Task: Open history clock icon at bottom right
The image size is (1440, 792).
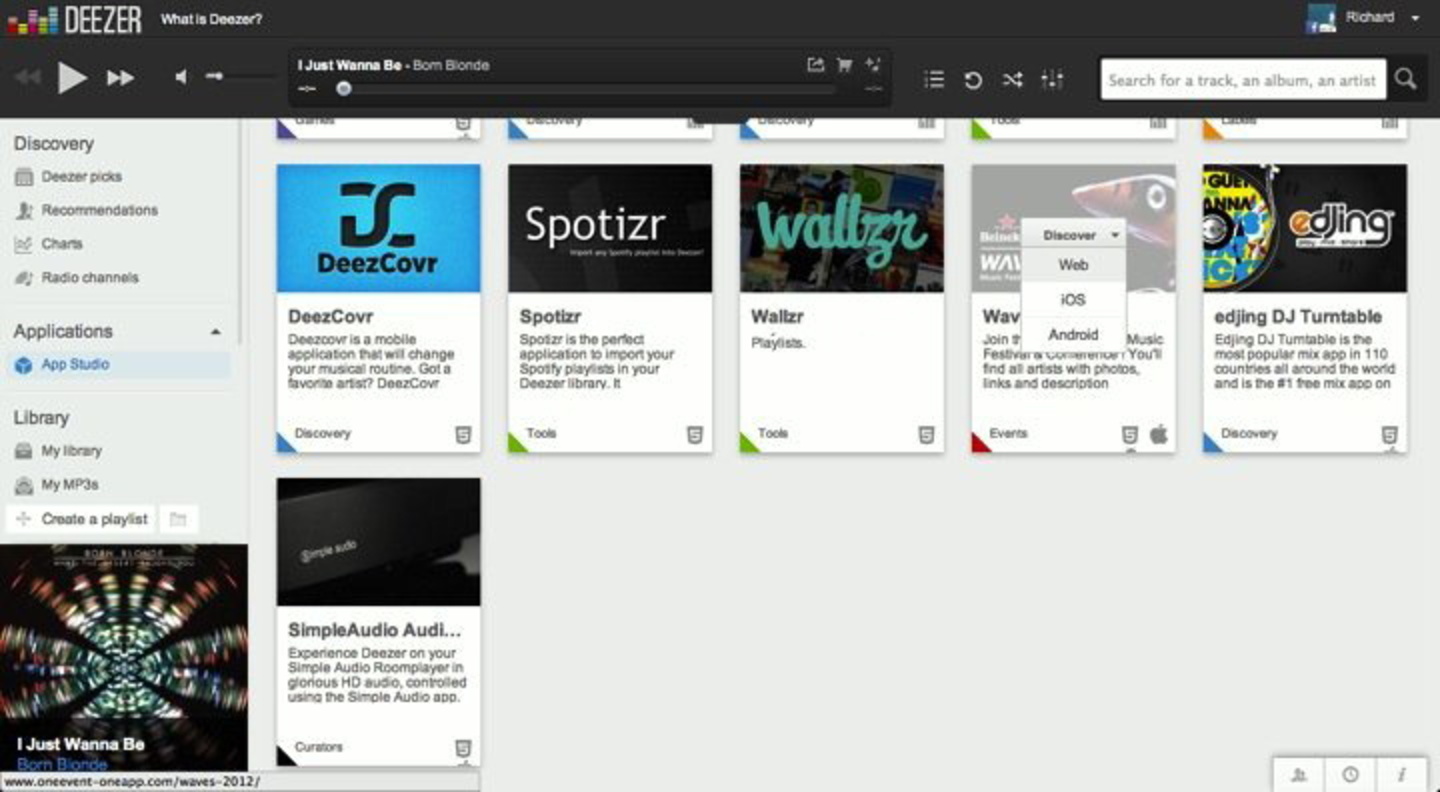Action: click(x=1350, y=775)
